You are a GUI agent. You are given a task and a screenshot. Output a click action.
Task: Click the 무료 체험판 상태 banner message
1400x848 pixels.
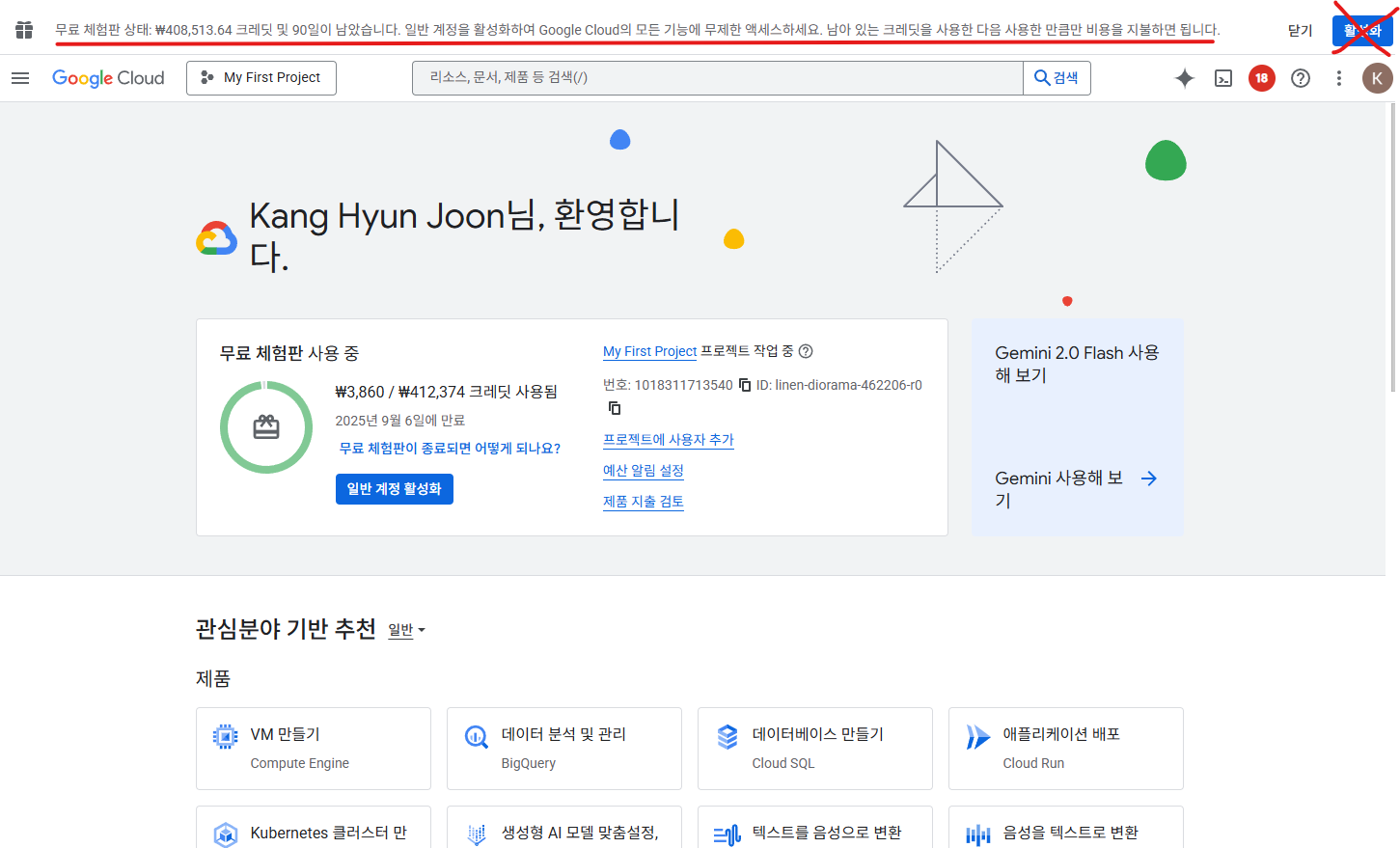638,30
